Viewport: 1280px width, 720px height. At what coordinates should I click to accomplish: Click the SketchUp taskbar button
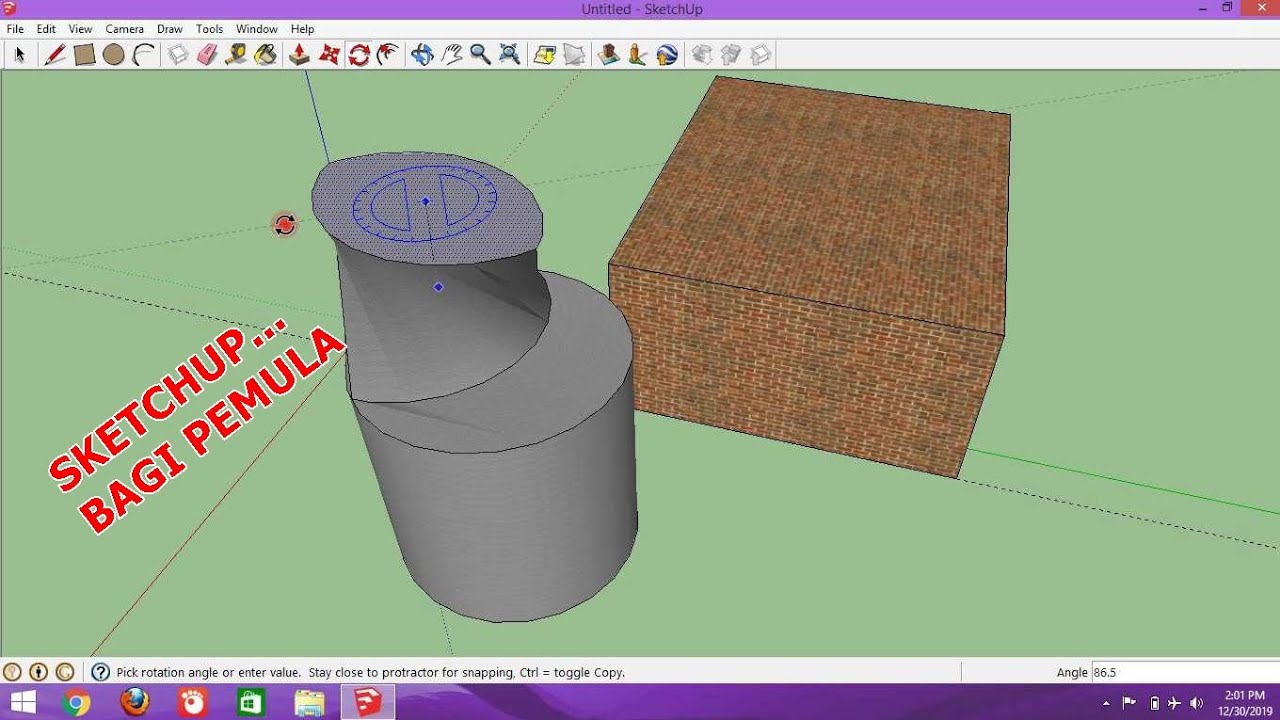[x=368, y=702]
